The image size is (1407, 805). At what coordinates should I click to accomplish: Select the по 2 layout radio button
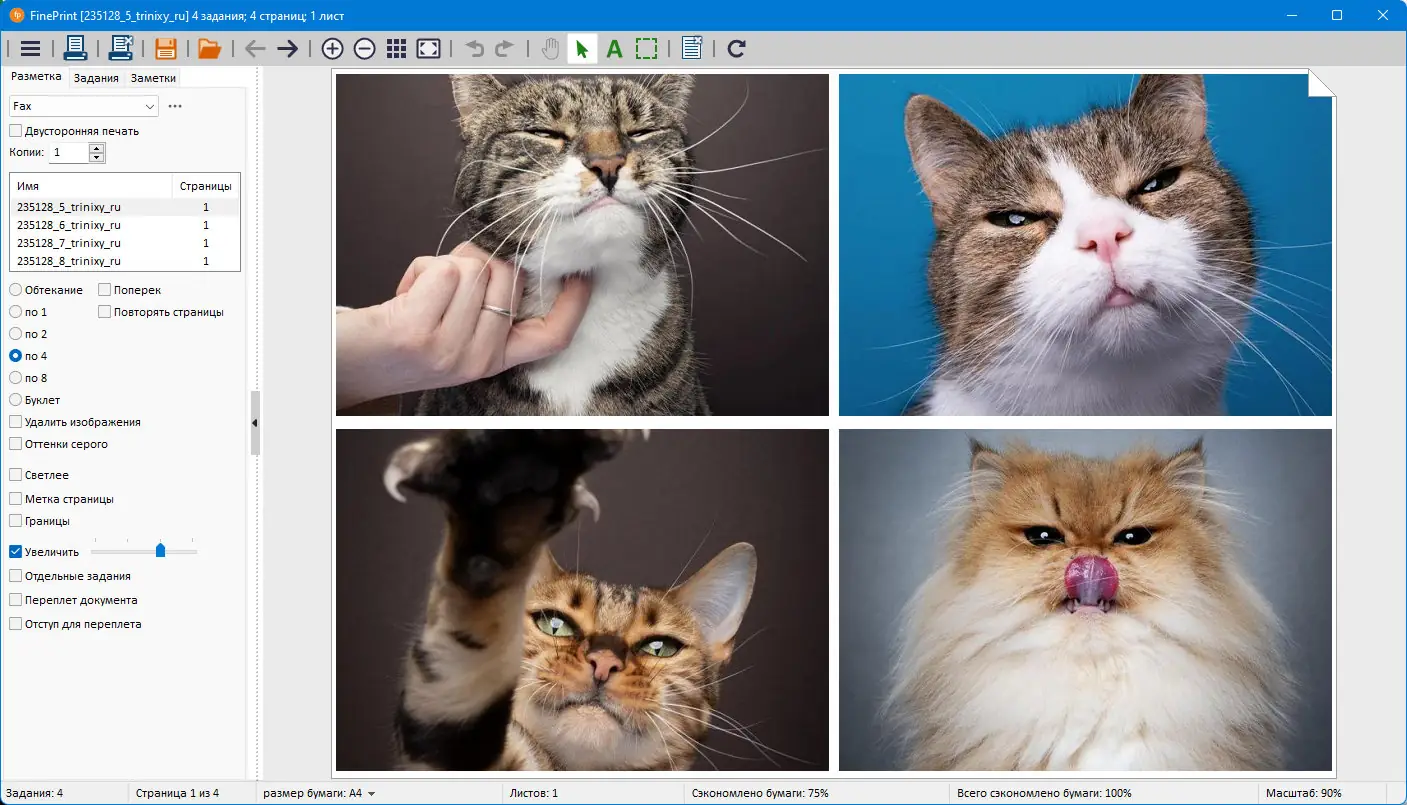coord(15,334)
